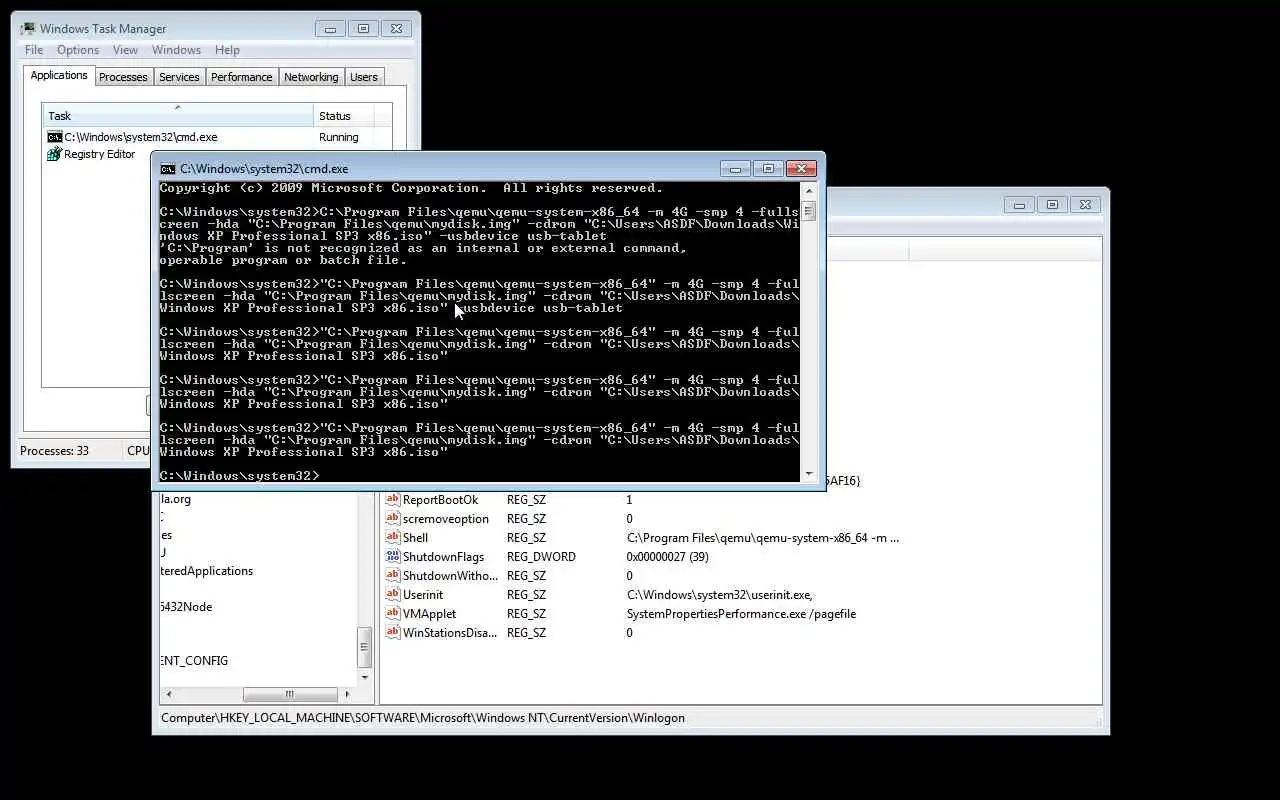Open the Windows menu in Task Manager
Image resolution: width=1280 pixels, height=800 pixels.
pos(176,50)
